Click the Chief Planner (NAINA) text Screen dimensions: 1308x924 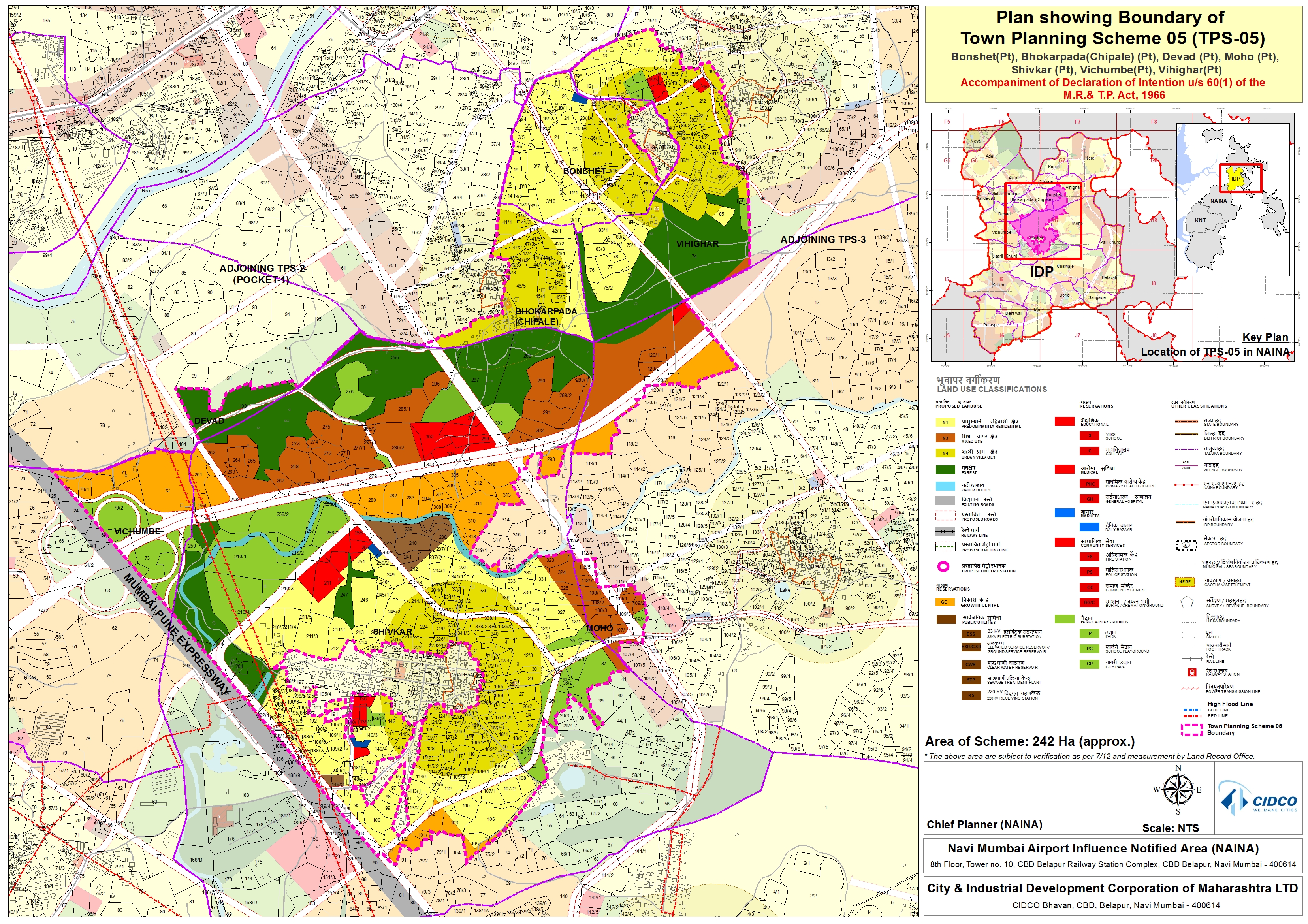click(984, 824)
